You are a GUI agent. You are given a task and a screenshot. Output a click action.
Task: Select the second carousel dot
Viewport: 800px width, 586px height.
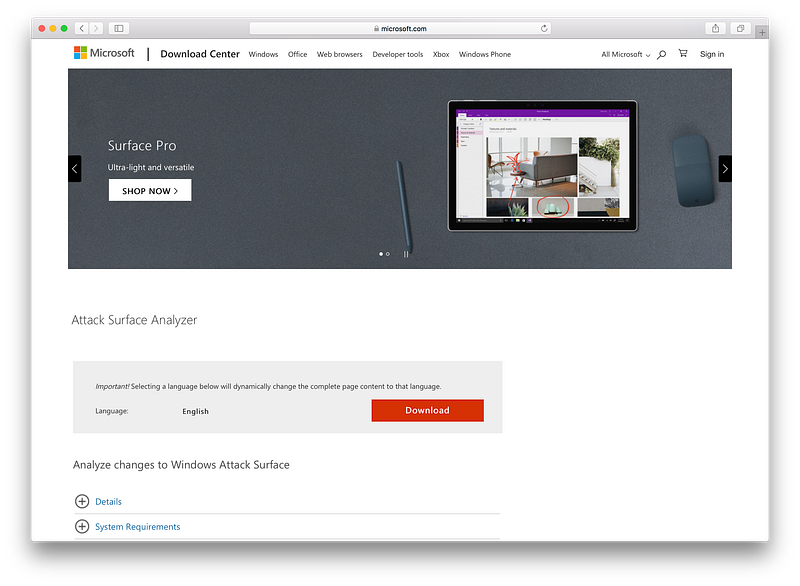pos(388,253)
